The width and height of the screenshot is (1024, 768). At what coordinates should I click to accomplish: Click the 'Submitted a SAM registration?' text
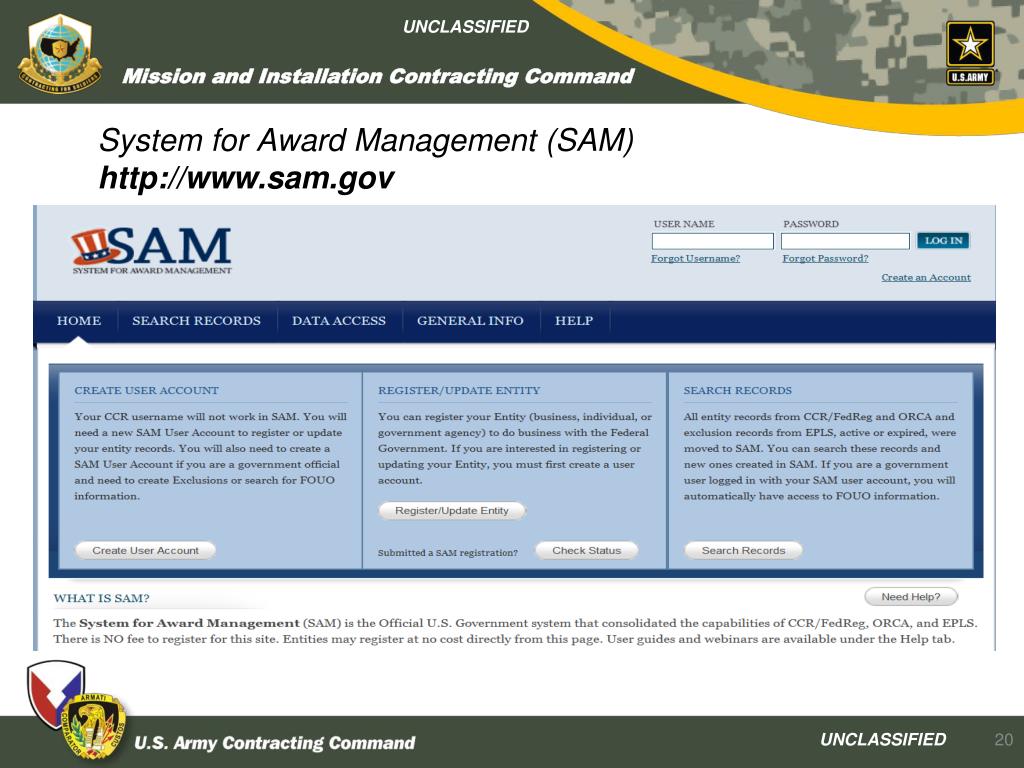[x=447, y=552]
